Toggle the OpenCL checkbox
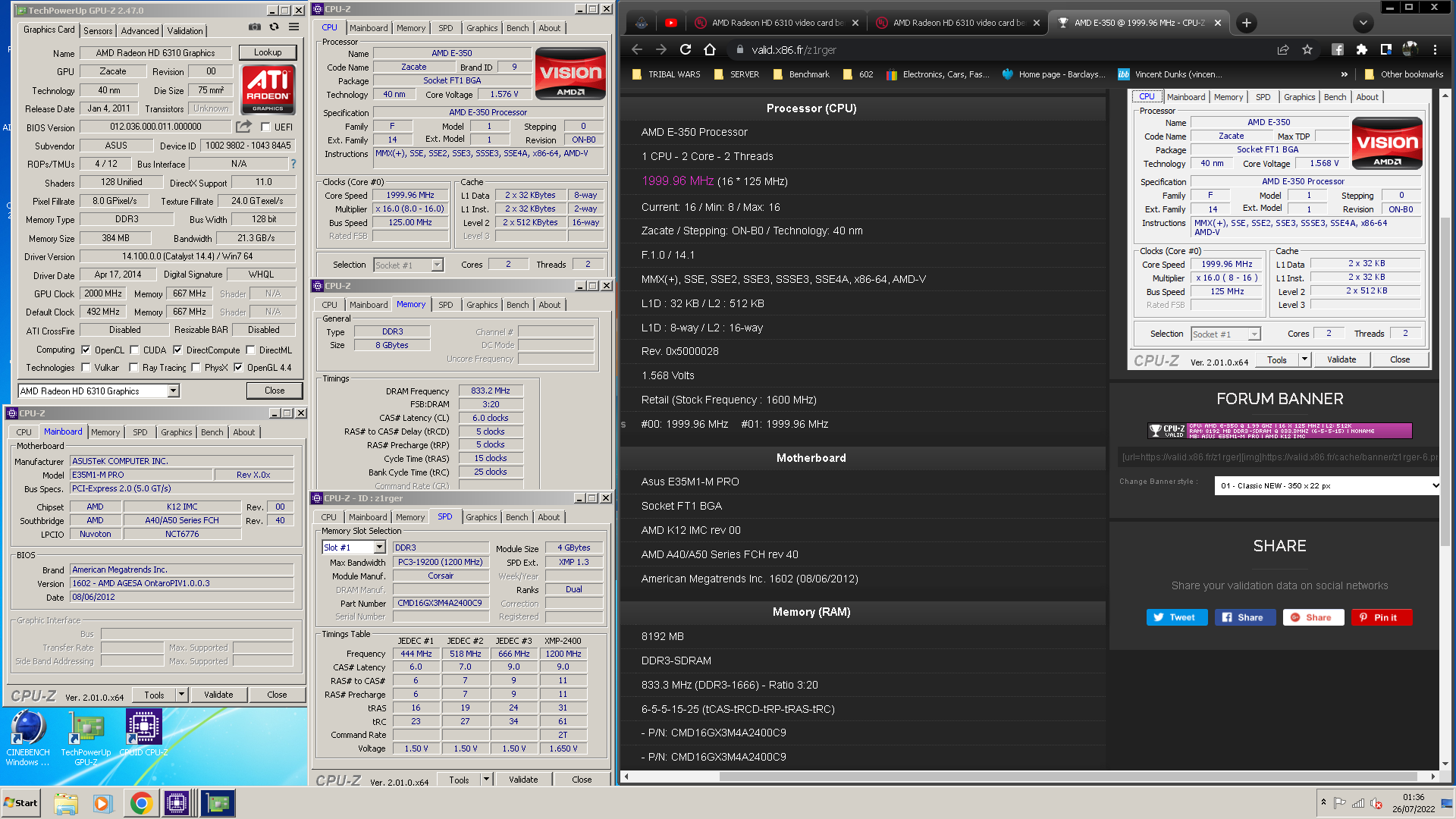 (86, 350)
